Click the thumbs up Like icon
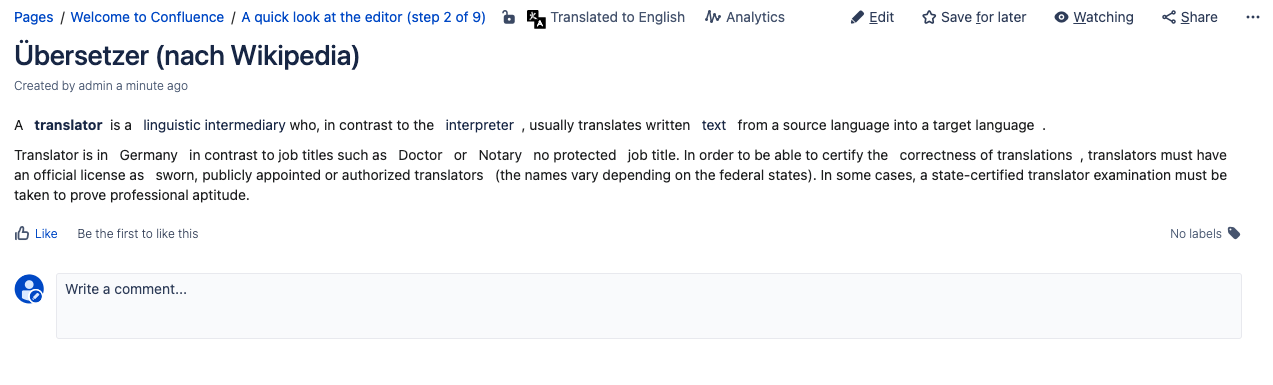Screen dimensions: 1273x385 coord(22,233)
